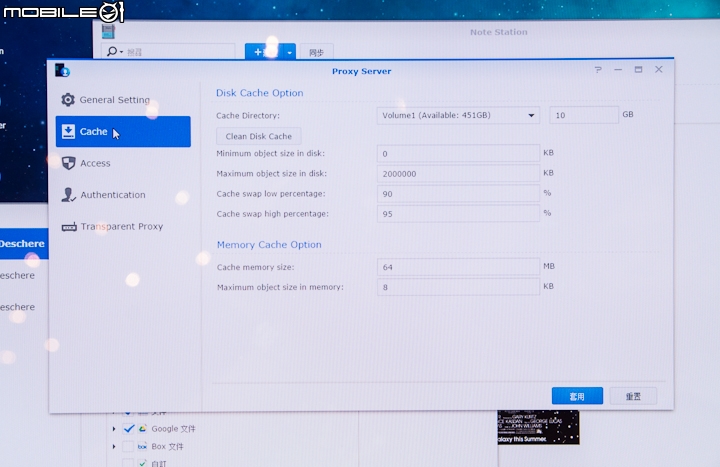Click the Disk Cache Option heading

point(259,93)
